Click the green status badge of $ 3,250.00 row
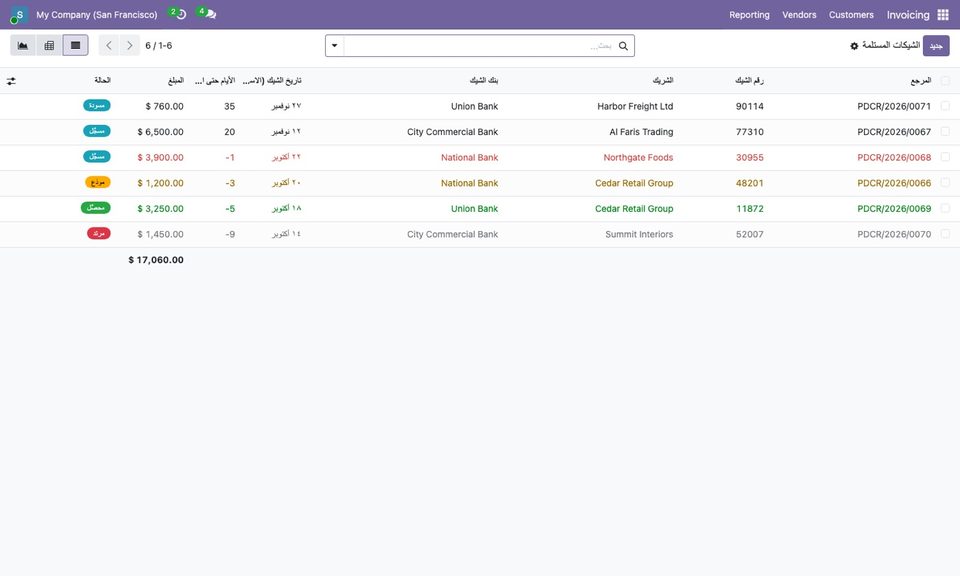The image size is (960, 576). click(96, 208)
